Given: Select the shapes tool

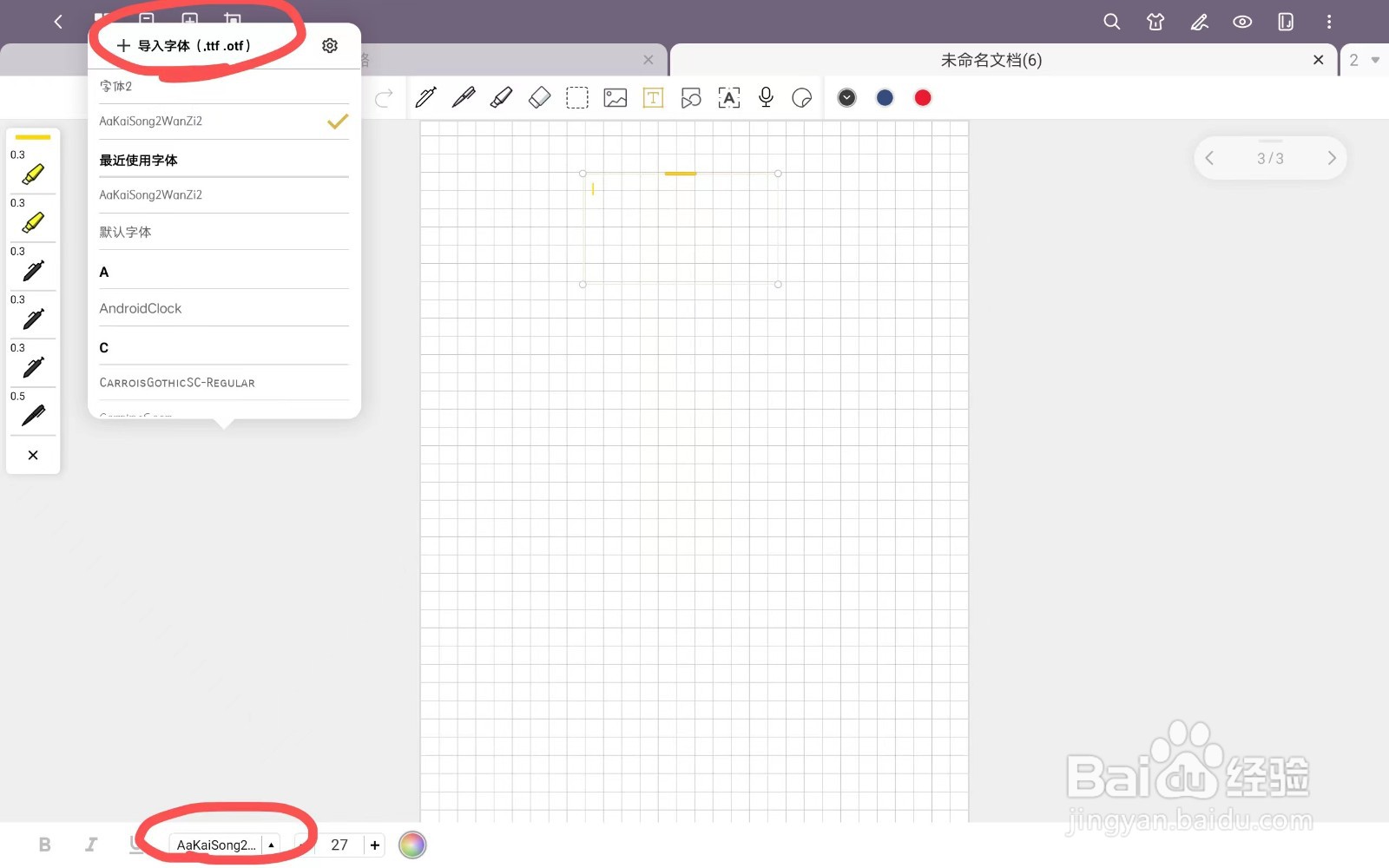Looking at the screenshot, I should [691, 97].
